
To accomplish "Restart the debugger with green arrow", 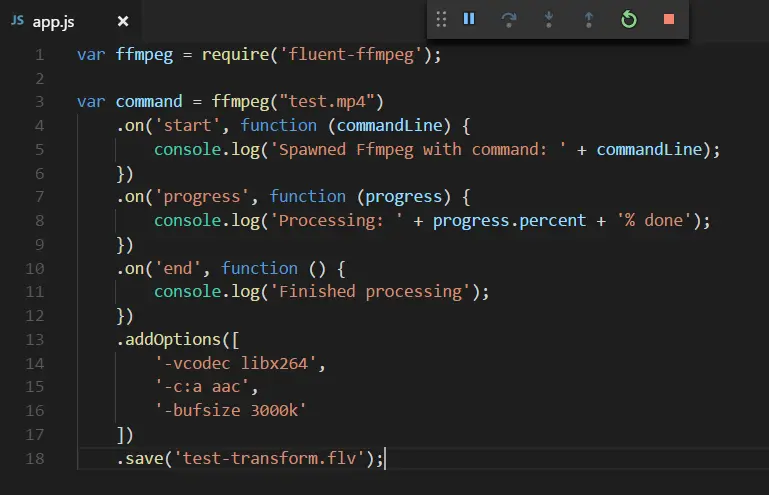I will [629, 19].
